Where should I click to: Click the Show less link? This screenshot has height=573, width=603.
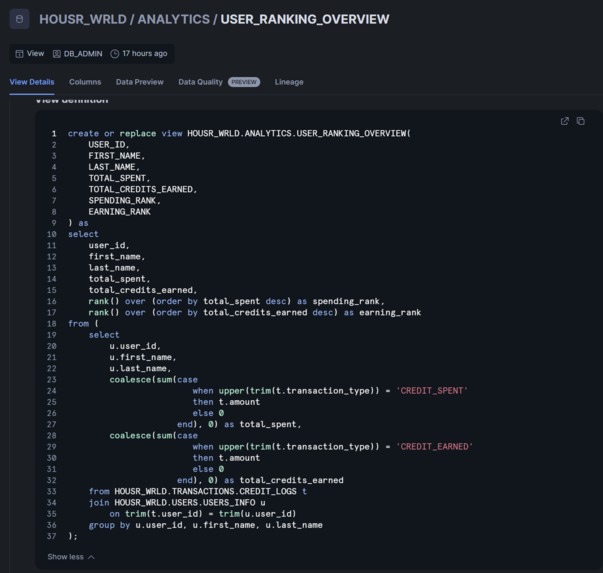click(65, 557)
